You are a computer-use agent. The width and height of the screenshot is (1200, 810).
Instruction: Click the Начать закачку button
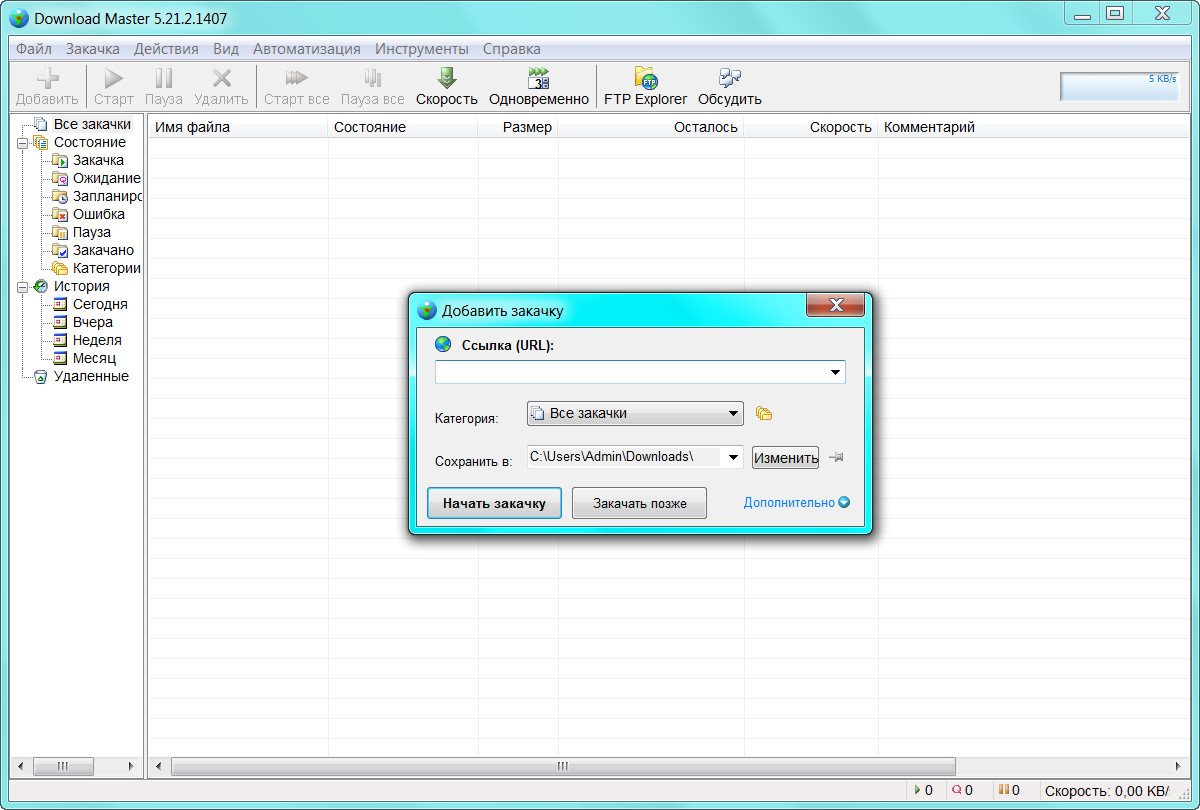(494, 503)
